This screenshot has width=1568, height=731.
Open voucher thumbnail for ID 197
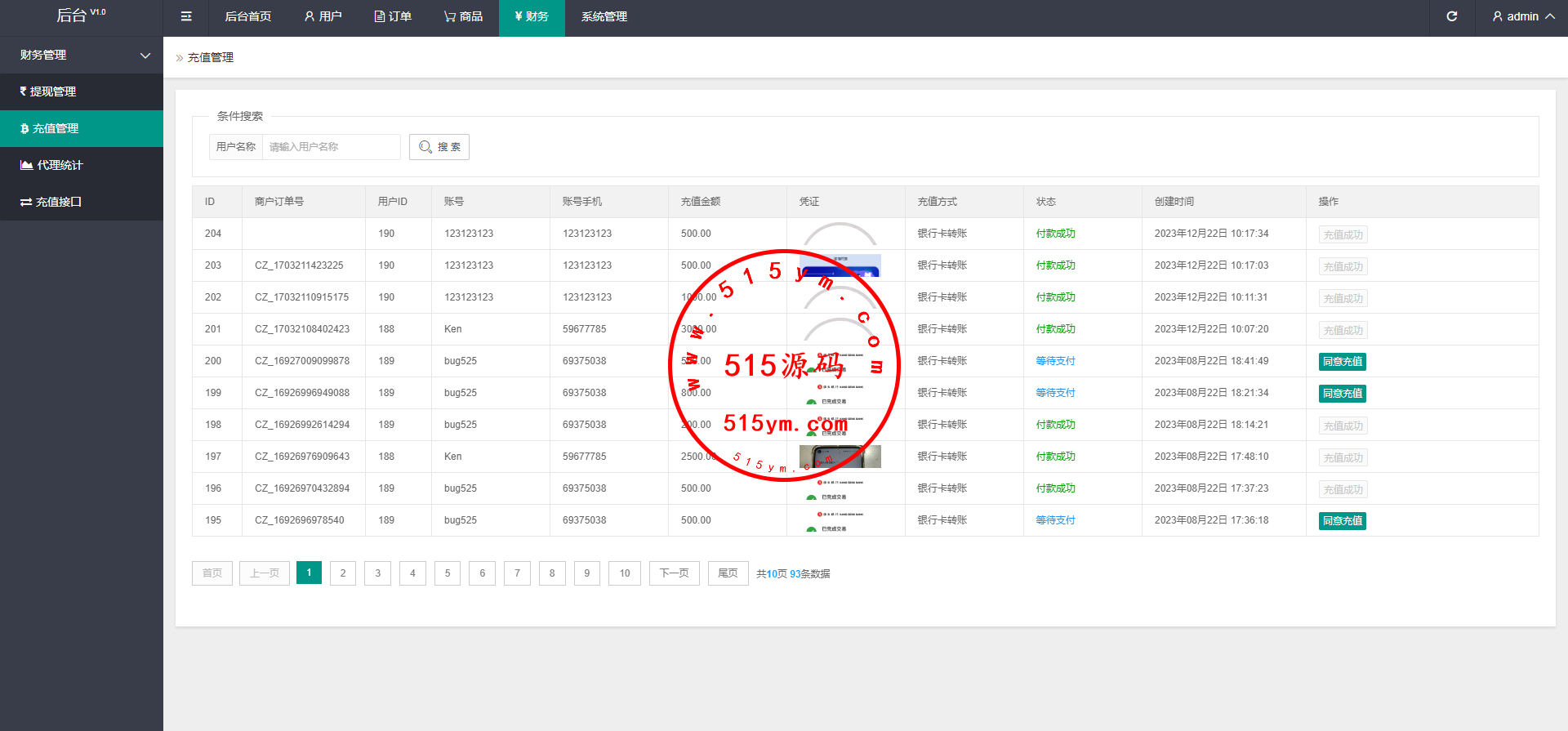coord(840,457)
